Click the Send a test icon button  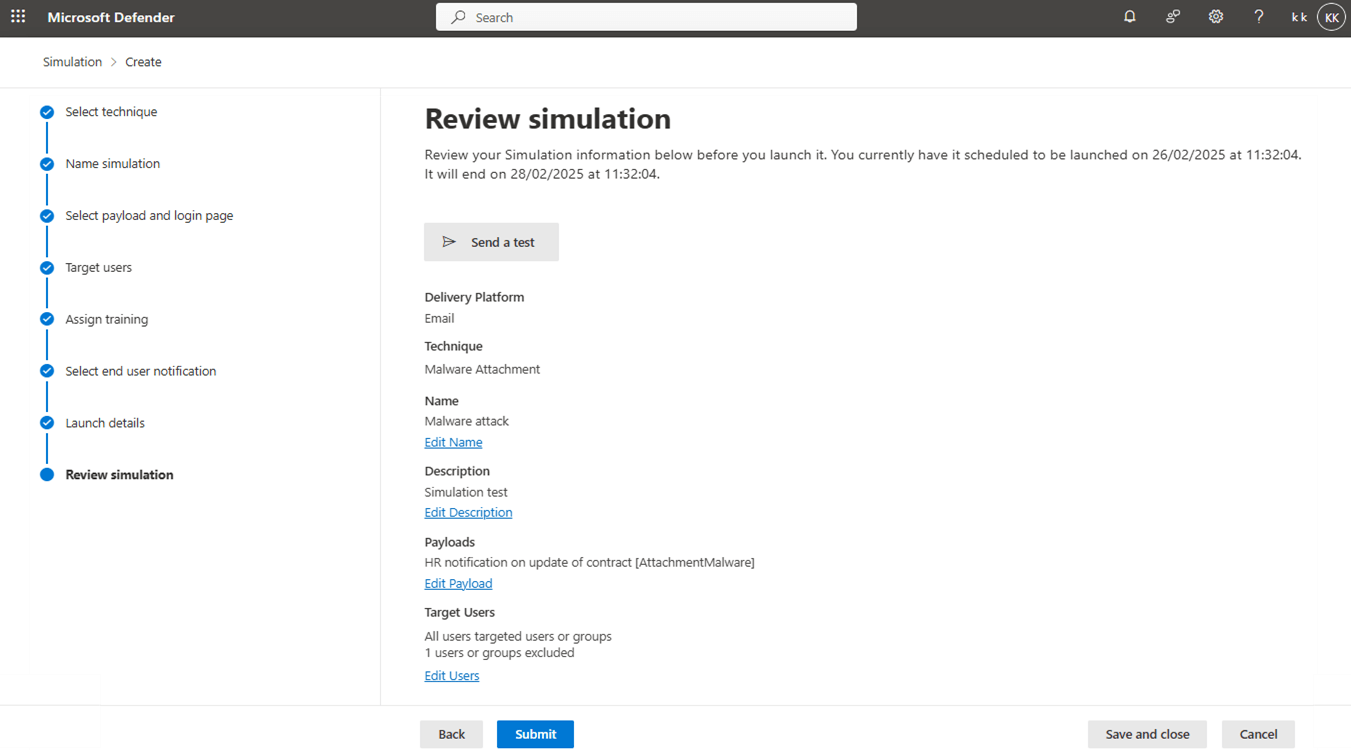450,241
